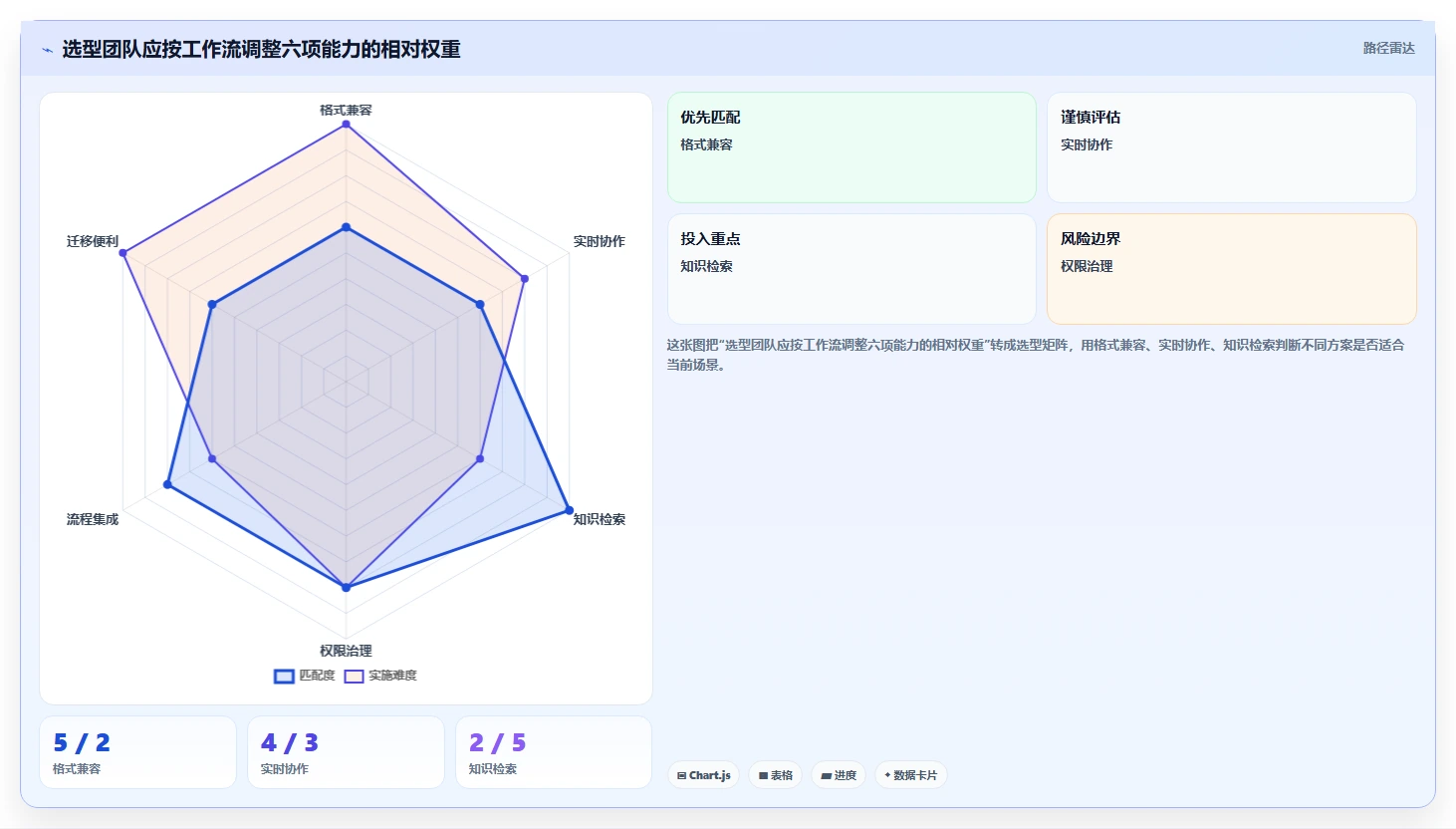Toggle the 匹配度 legend item
Screen dimensions: 1456x829
coord(305,676)
